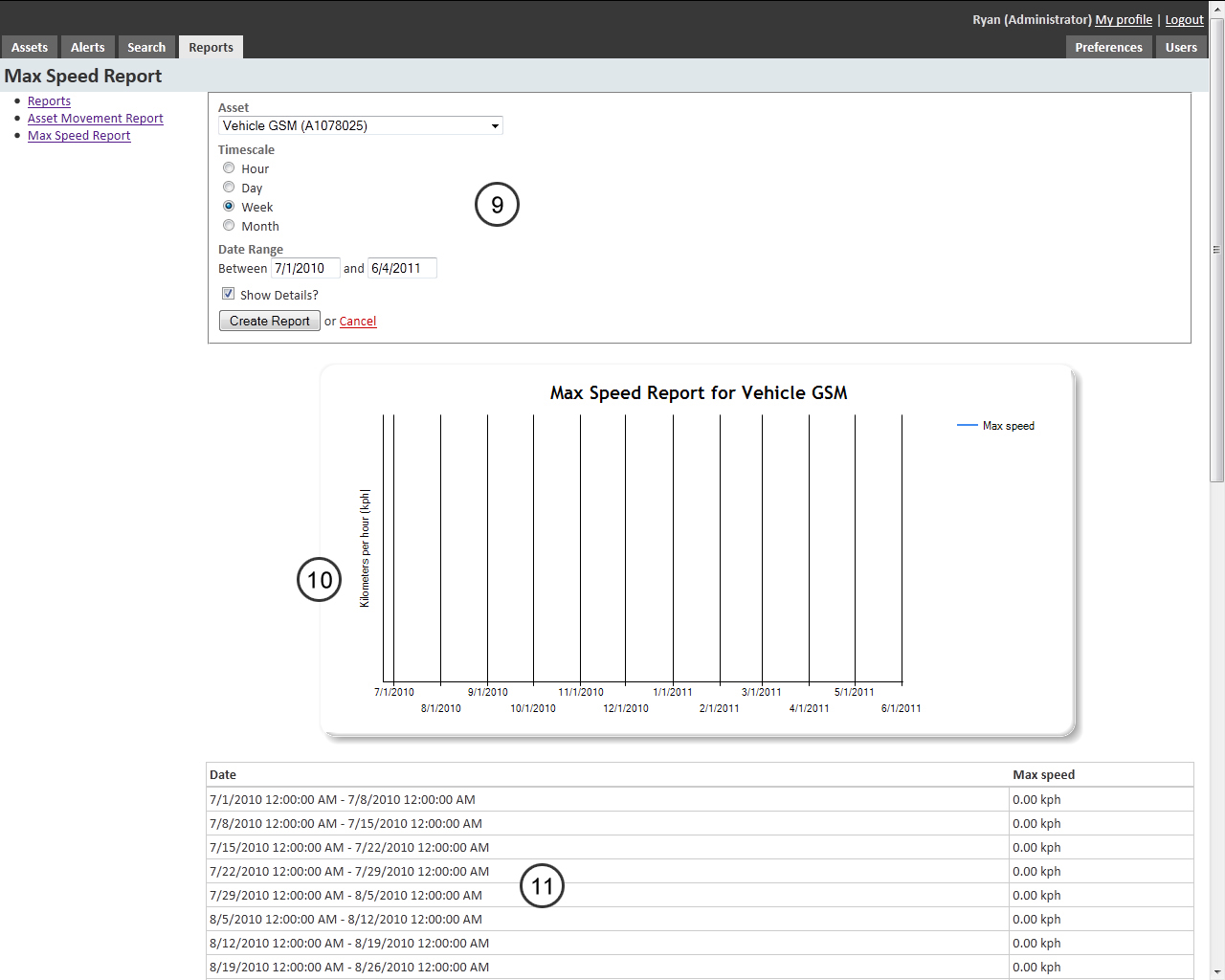Select the Day timescale radio button
Screen dimensions: 1225x980
229,187
